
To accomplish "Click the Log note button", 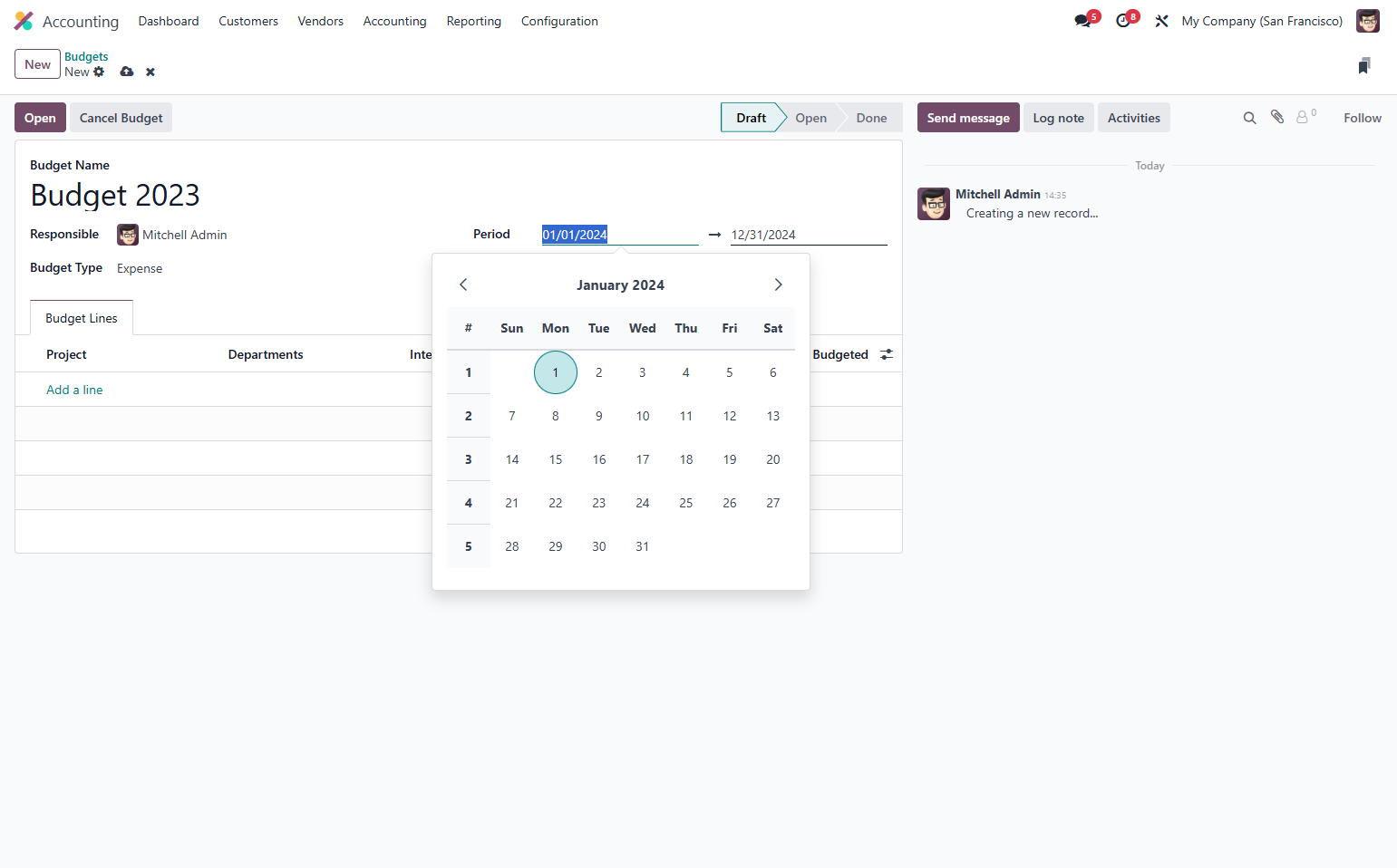I will tap(1059, 118).
